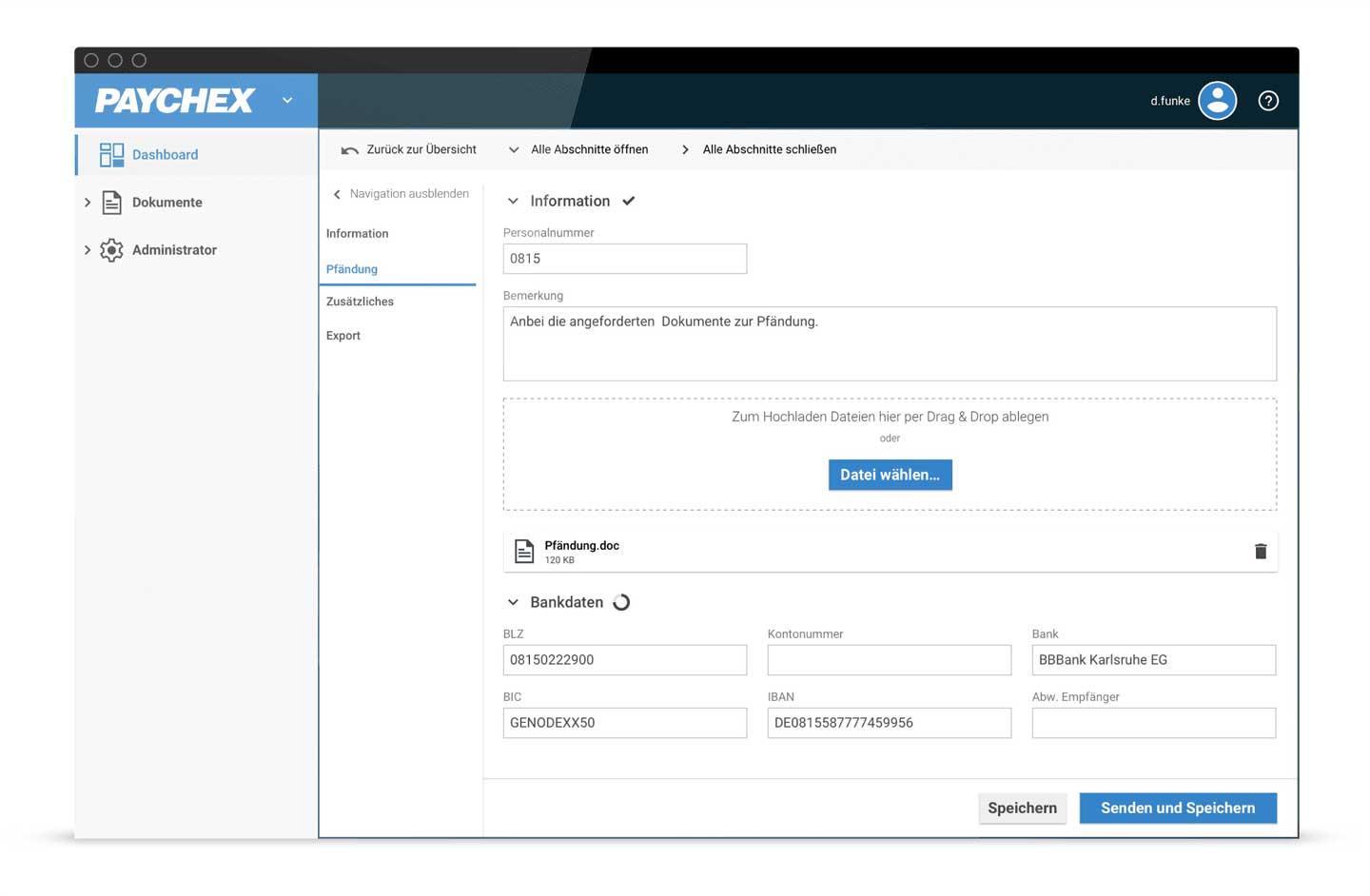Click chevron beside Alle Abschnitte öffnen

click(514, 150)
